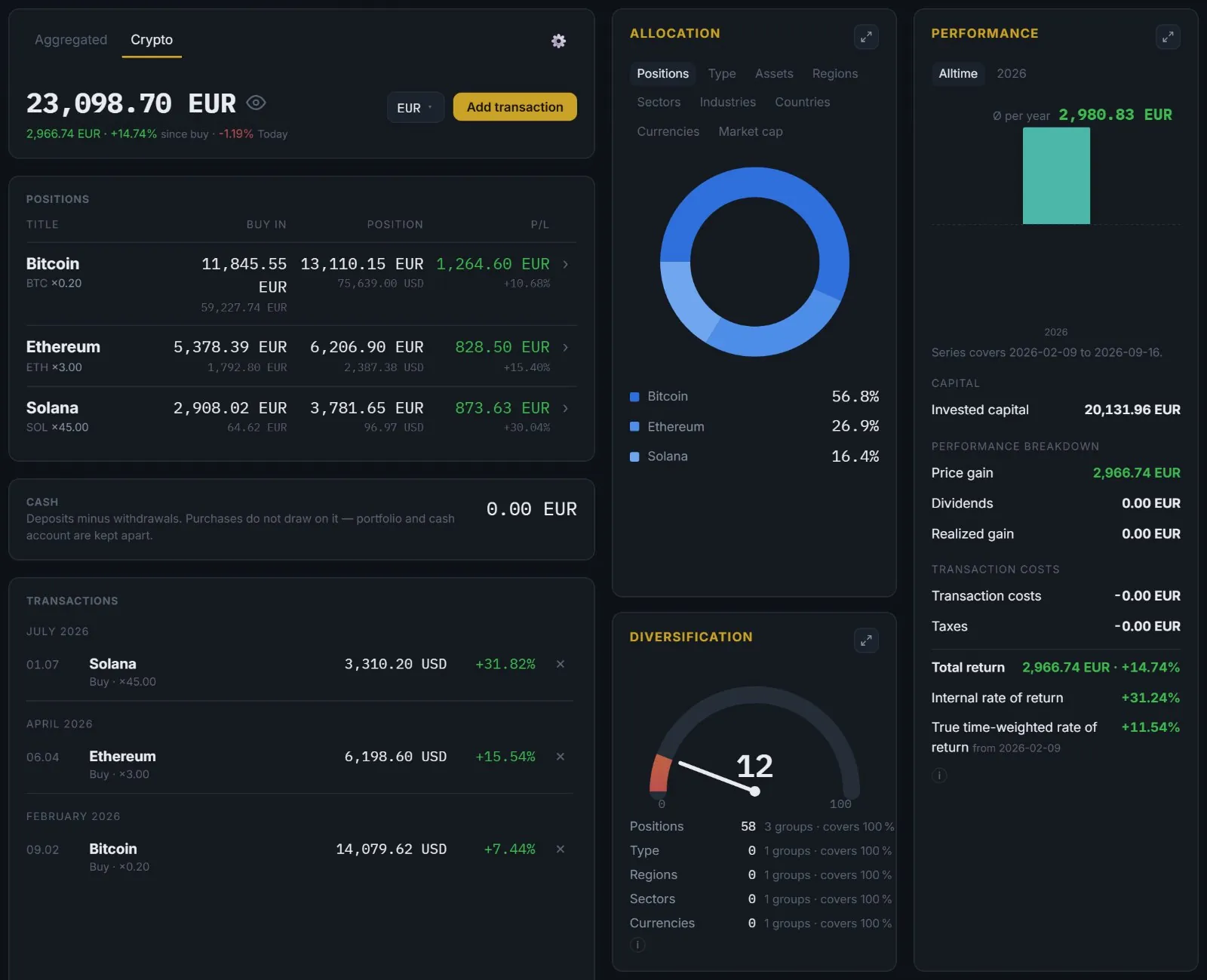Click Invested capital value 20,131.96 EUR
Image resolution: width=1207 pixels, height=980 pixels.
point(1132,410)
